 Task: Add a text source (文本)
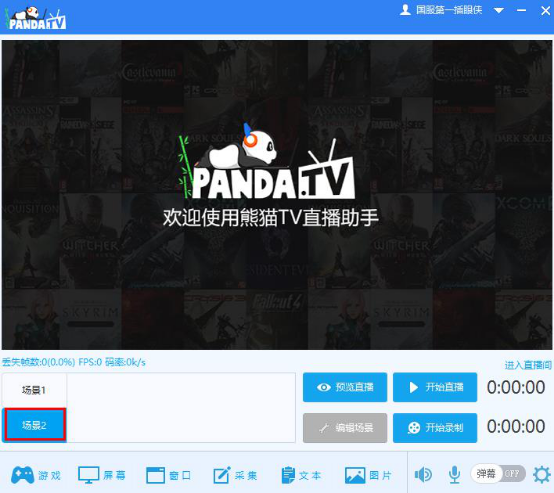(301, 475)
